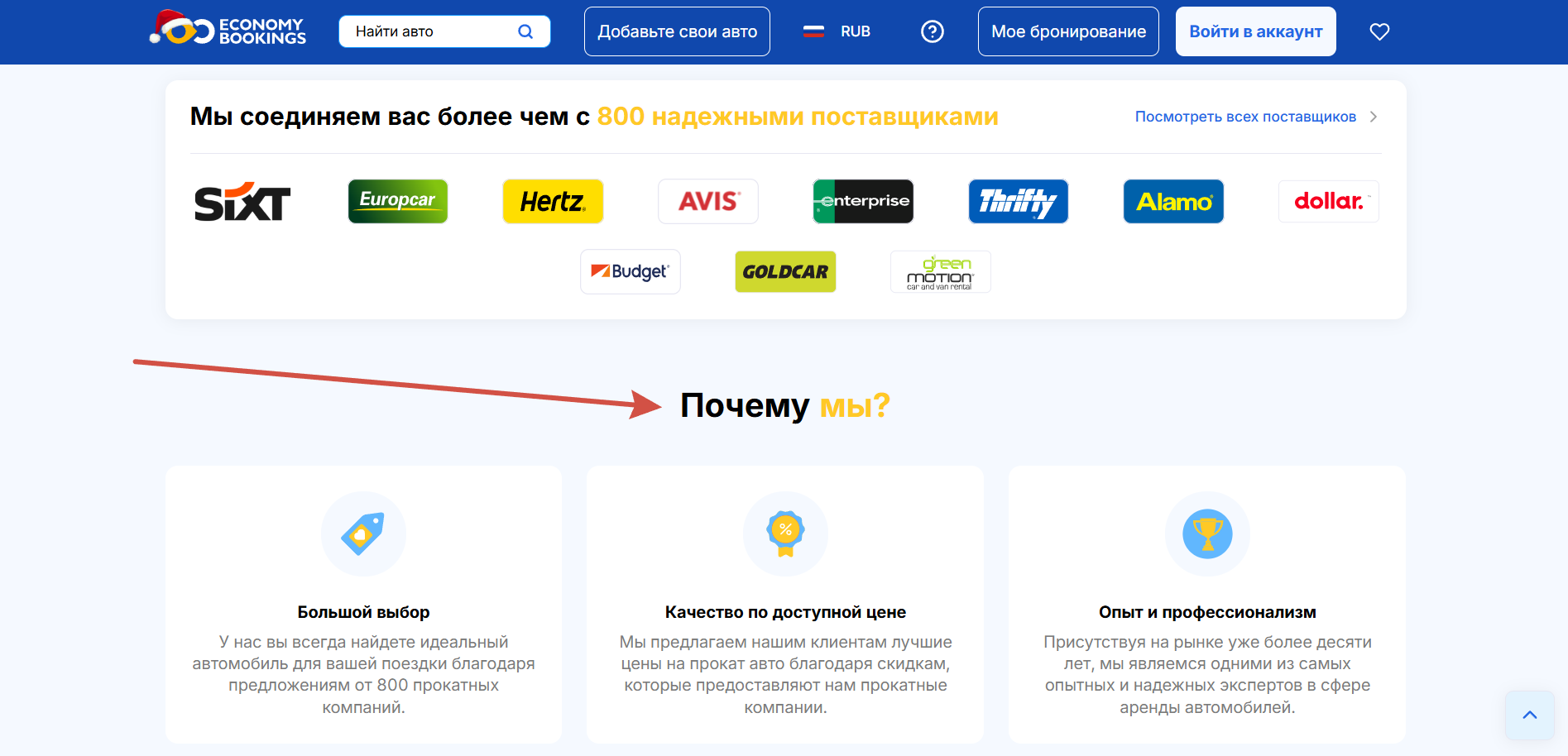This screenshot has width=1568, height=756.
Task: Select the Sixt supplier logo
Action: tap(242, 201)
